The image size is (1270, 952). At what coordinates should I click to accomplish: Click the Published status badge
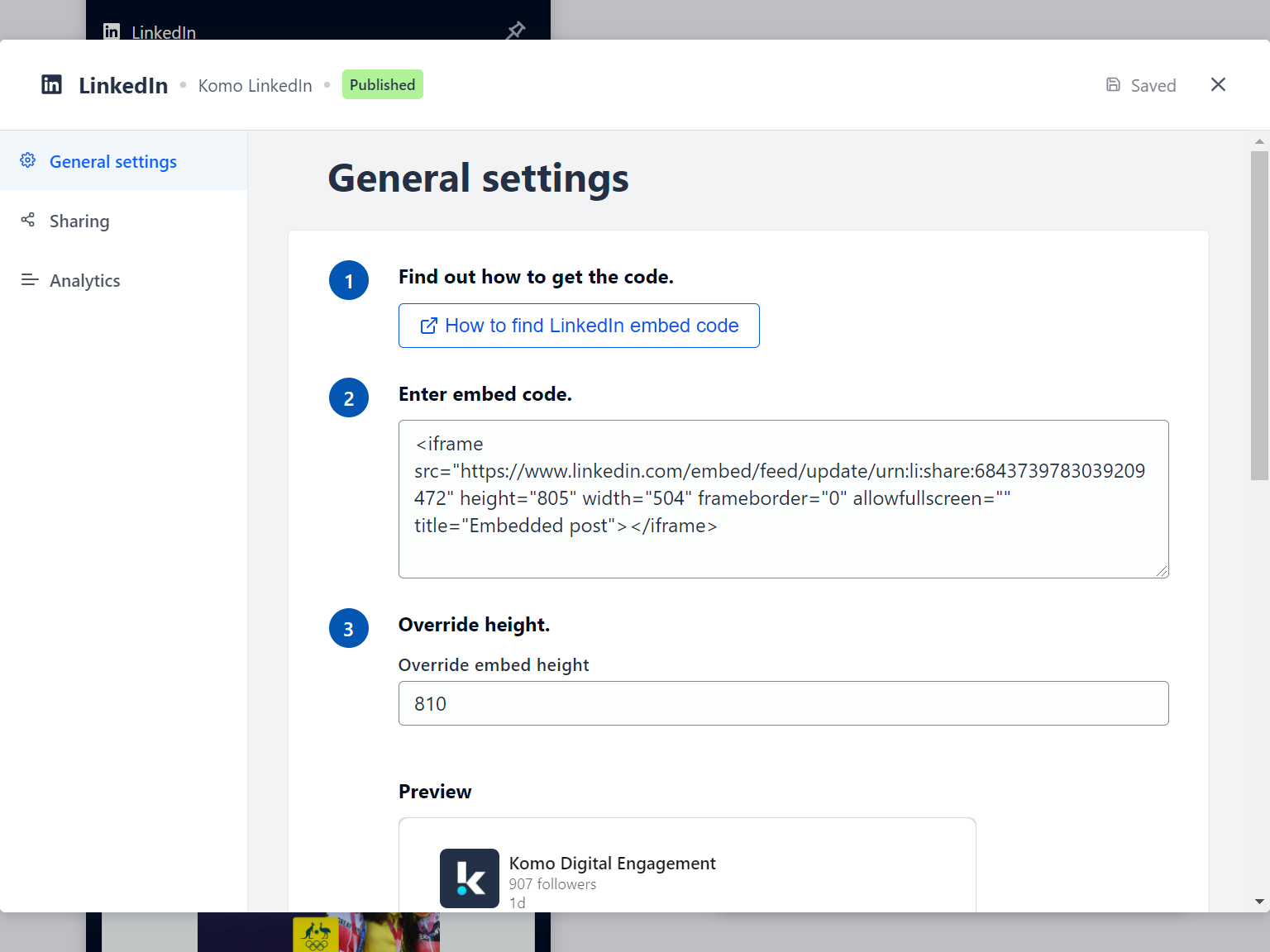click(x=383, y=84)
